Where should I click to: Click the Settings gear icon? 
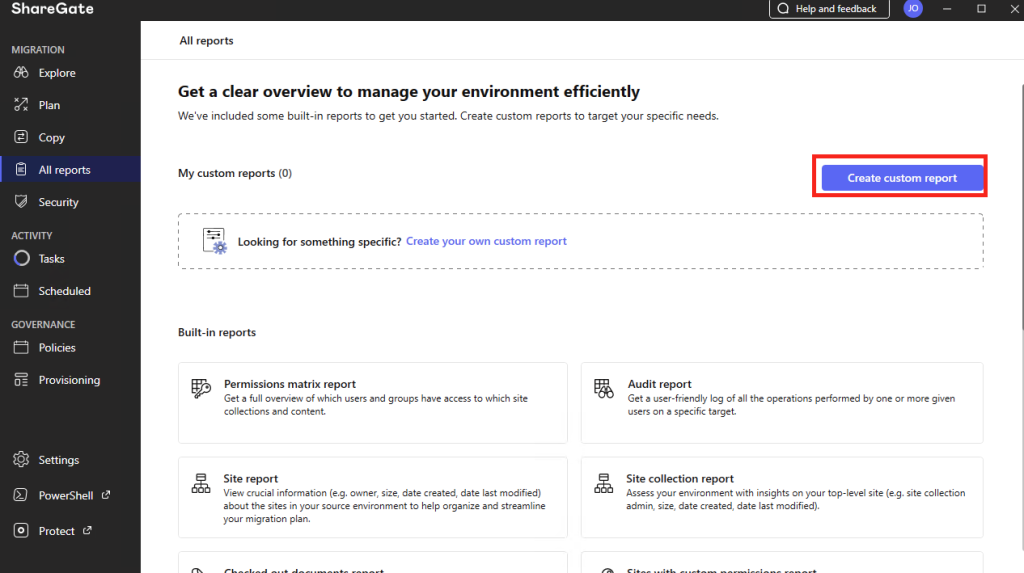click(21, 459)
